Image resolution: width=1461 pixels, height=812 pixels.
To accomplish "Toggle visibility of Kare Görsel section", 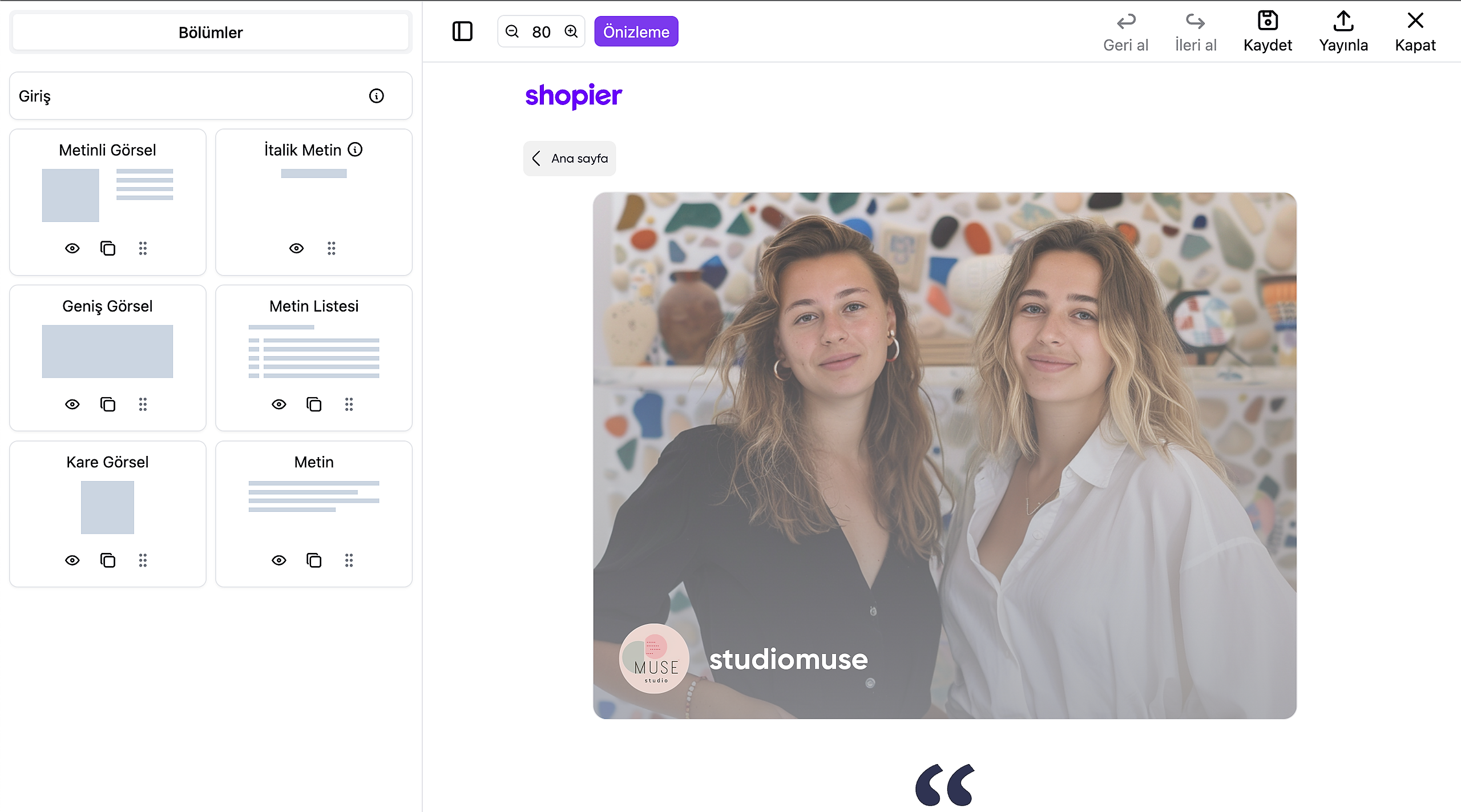I will [72, 560].
